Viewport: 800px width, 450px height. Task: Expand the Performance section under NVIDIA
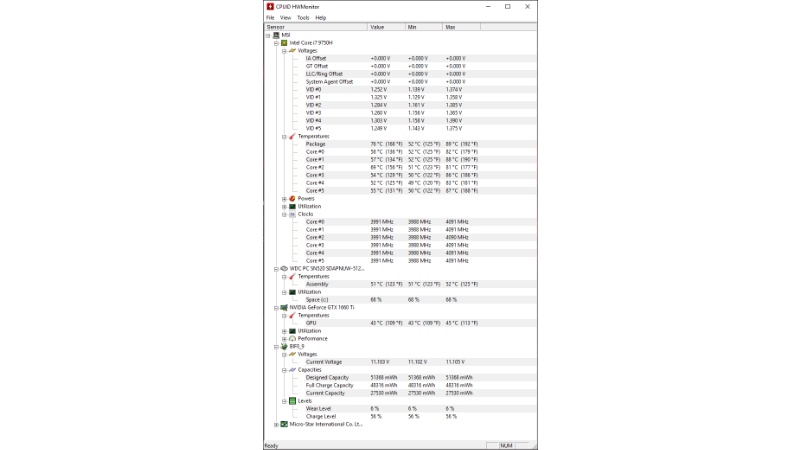coord(285,339)
